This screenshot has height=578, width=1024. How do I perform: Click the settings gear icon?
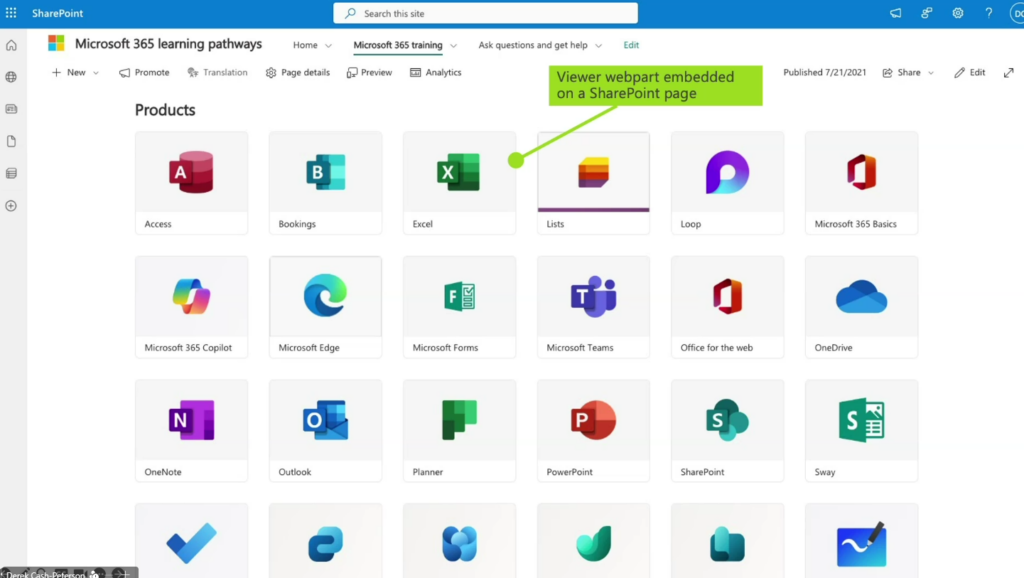957,13
